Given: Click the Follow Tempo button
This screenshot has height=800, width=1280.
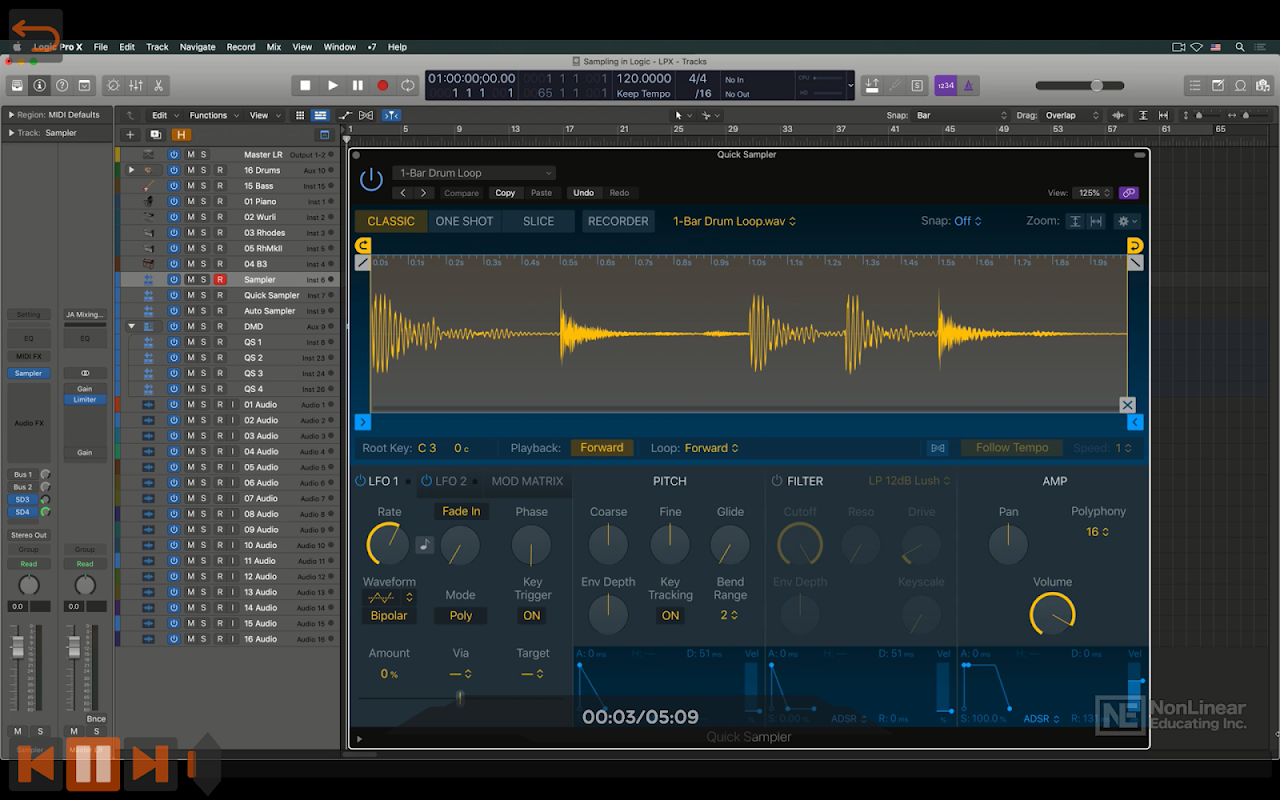Looking at the screenshot, I should click(1011, 448).
